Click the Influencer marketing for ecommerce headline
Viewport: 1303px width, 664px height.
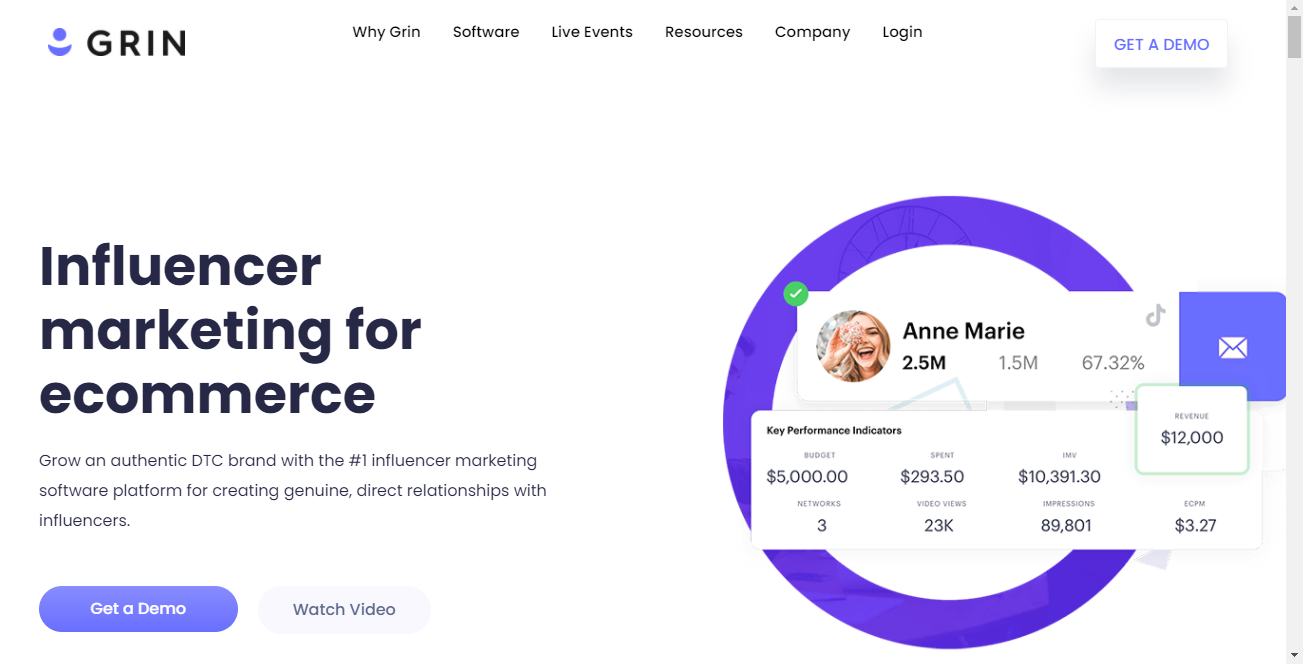[230, 330]
